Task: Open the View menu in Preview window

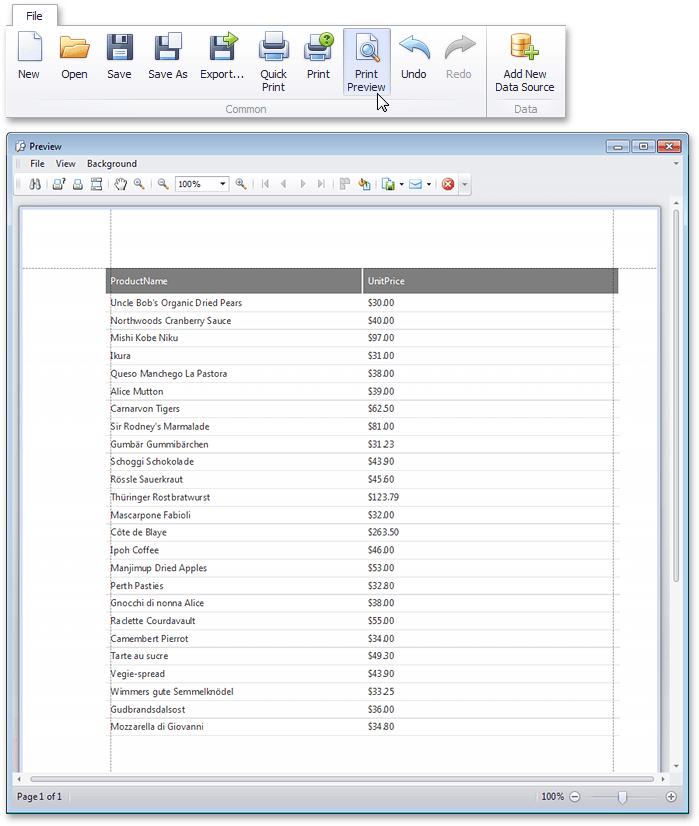Action: tap(66, 164)
